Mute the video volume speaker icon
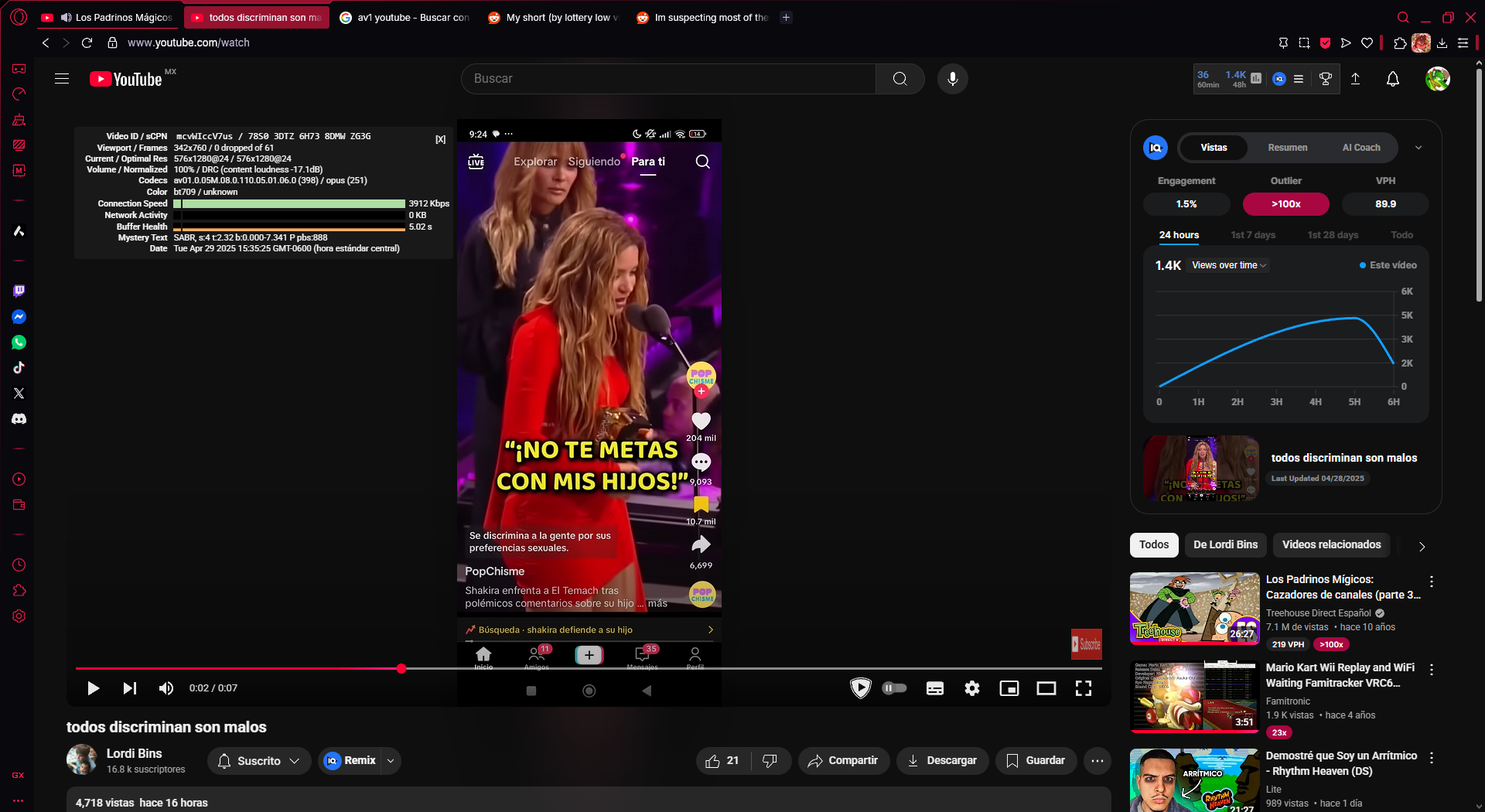The image size is (1485, 812). pos(166,688)
